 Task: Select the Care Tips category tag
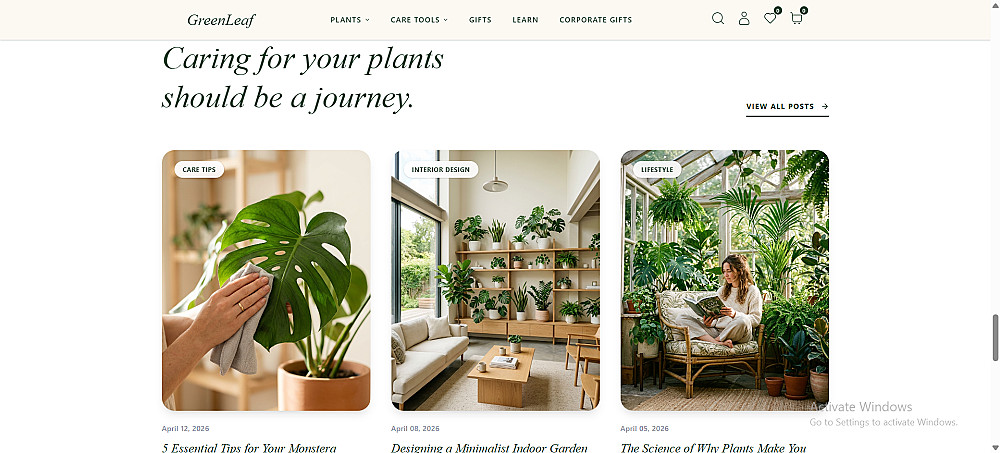tap(199, 170)
